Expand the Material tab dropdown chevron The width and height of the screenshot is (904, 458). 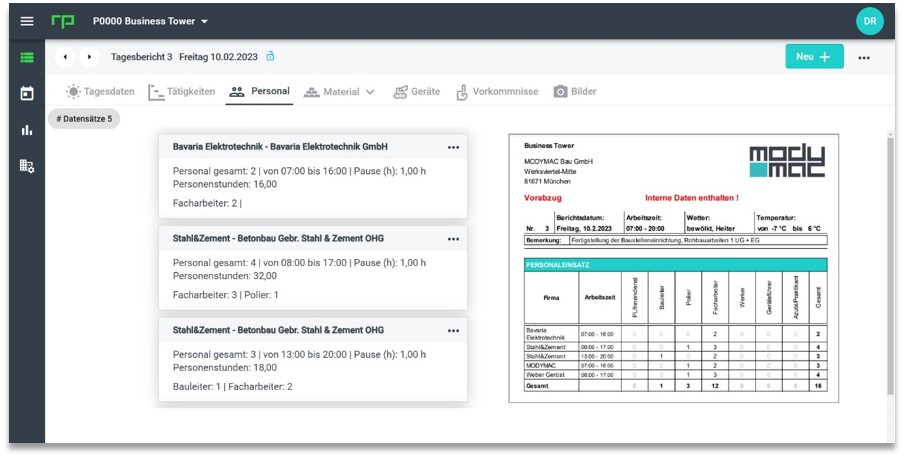point(370,92)
